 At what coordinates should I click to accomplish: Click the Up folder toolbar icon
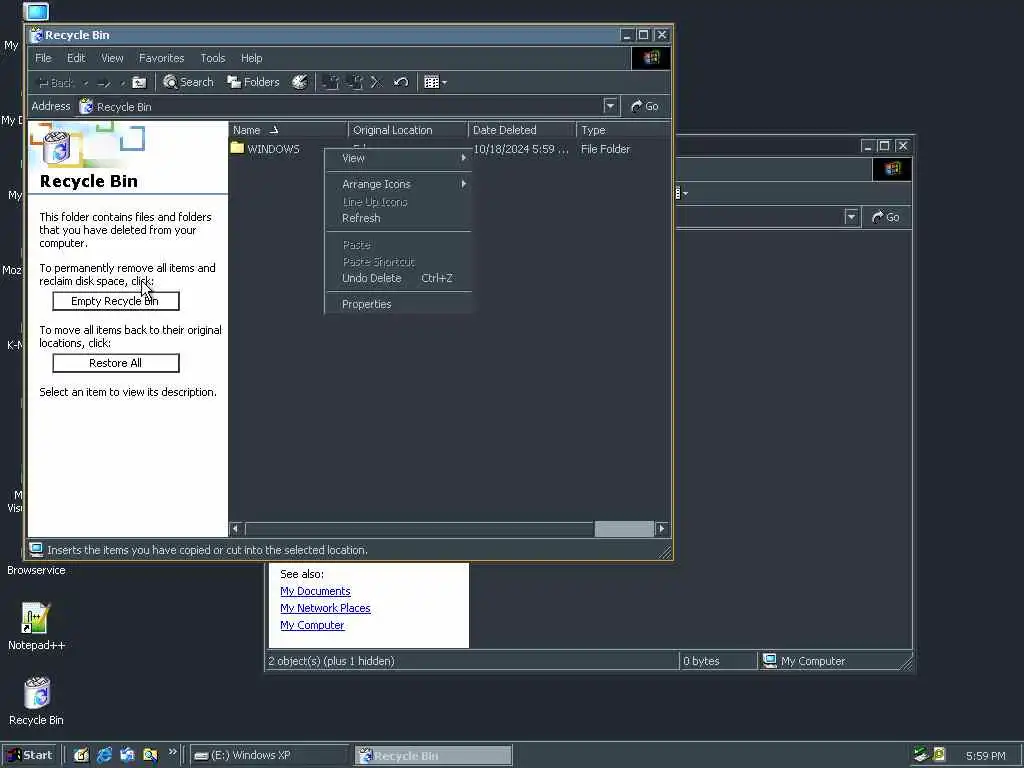139,82
